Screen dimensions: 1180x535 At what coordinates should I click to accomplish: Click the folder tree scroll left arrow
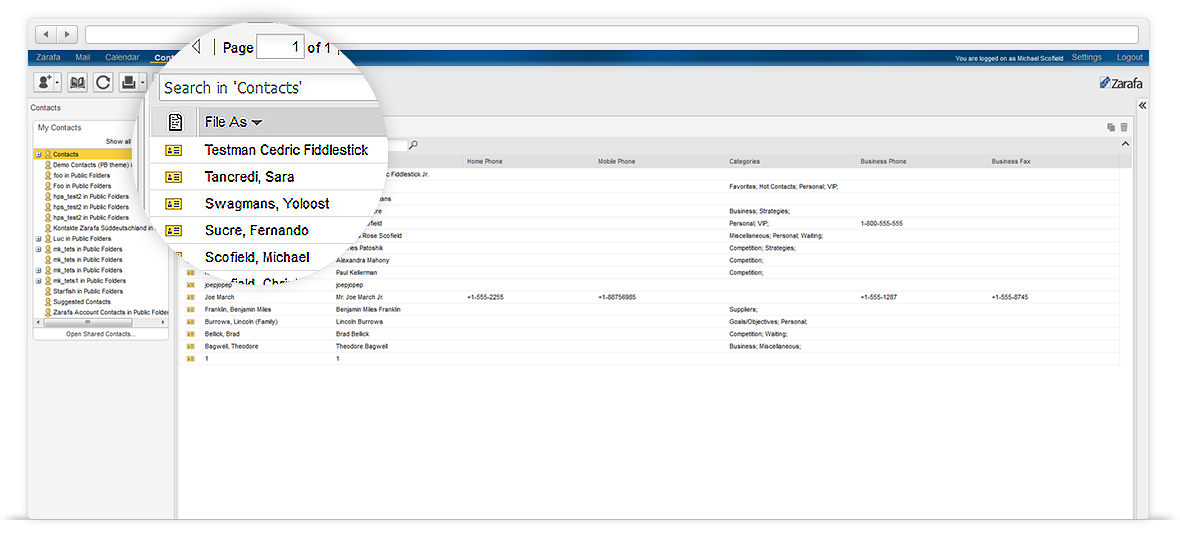click(x=38, y=322)
